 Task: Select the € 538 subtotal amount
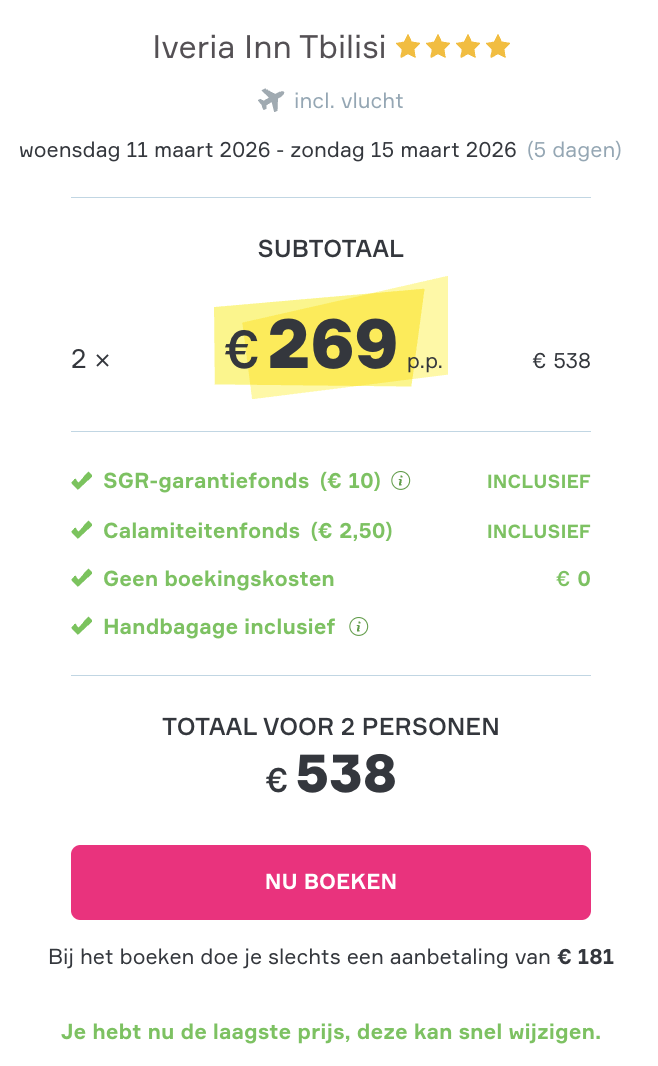point(562,360)
